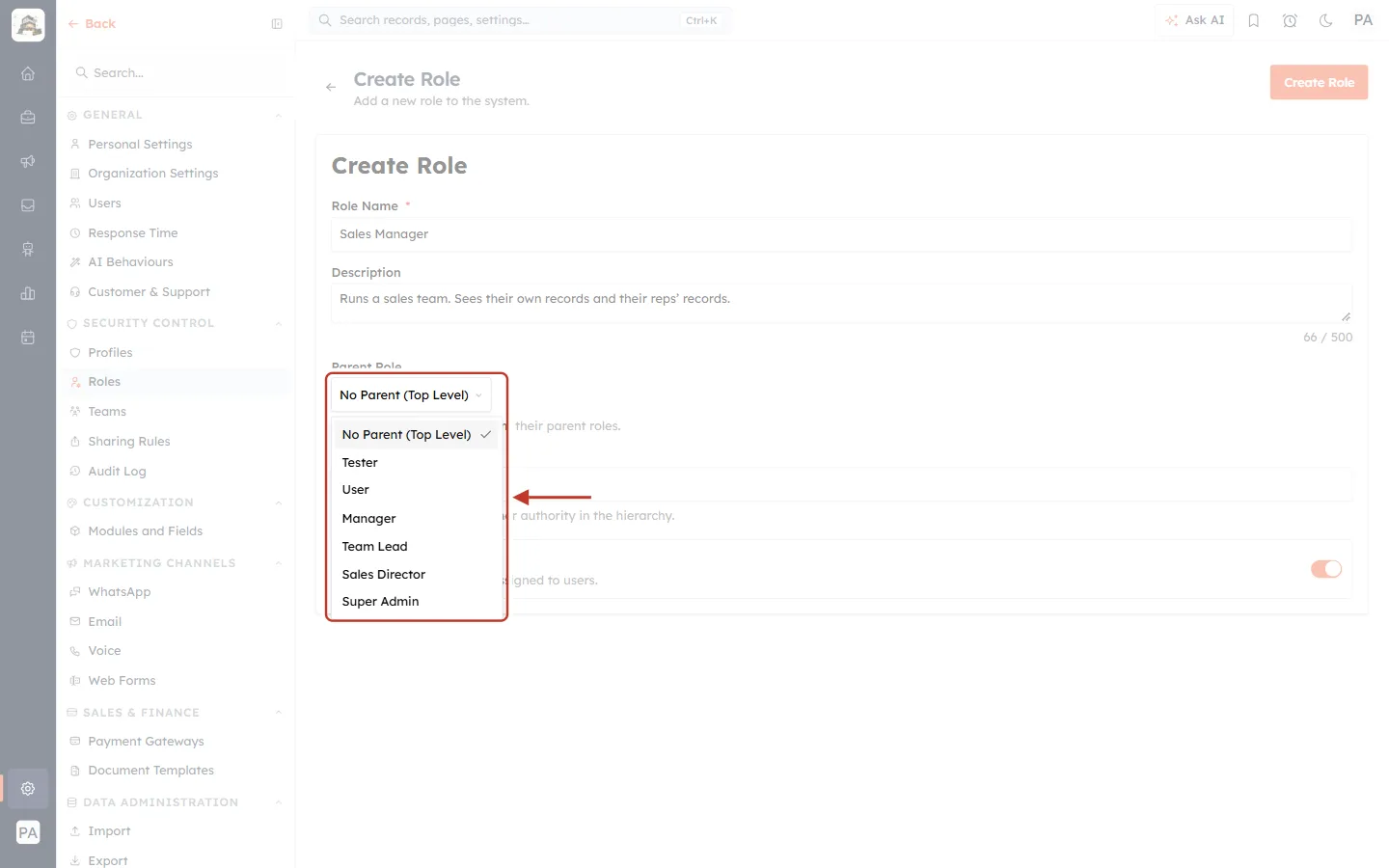Open Modules and Fields settings
Viewport: 1389px width, 868px height.
[x=145, y=531]
